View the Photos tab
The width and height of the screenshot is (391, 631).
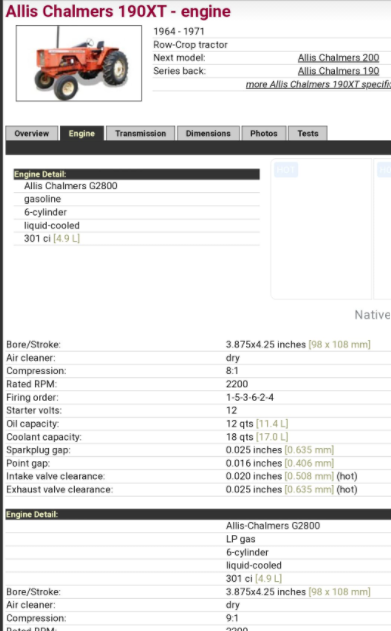click(x=263, y=133)
